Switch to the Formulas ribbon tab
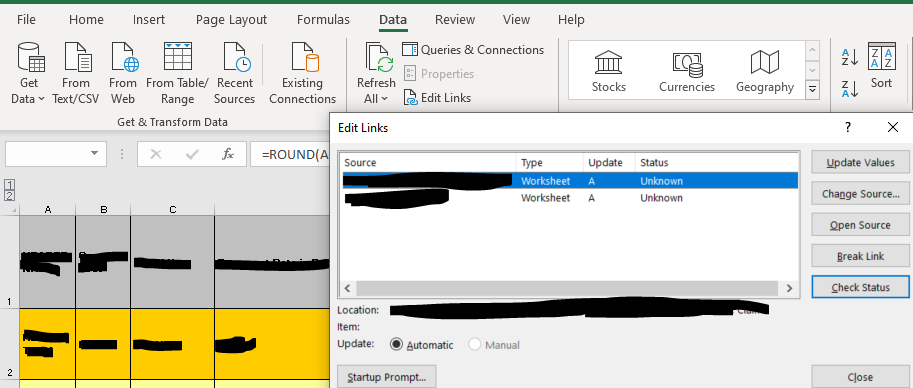This screenshot has width=913, height=388. tap(323, 20)
